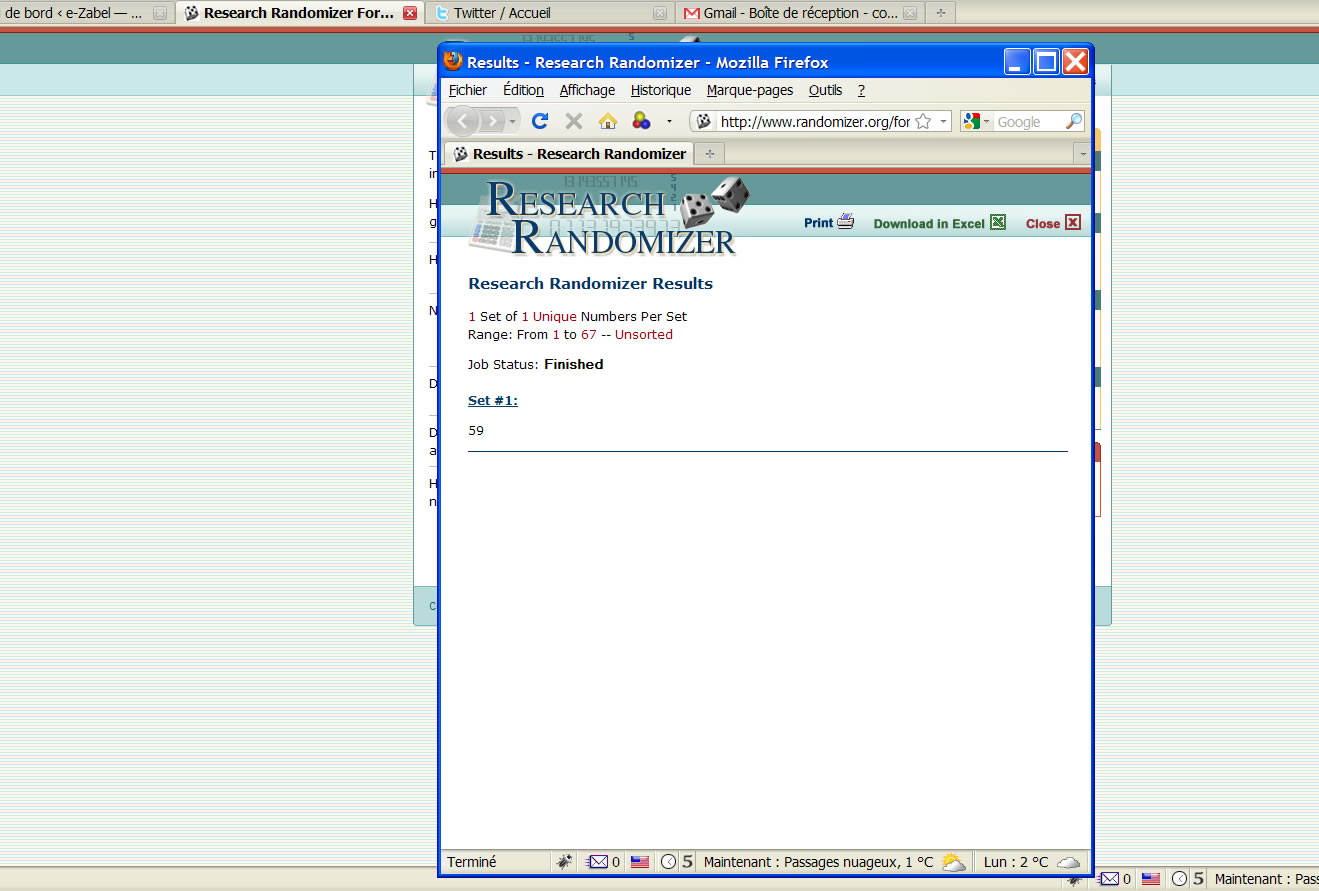Open the recent pages history dropdown arrow
Screen dimensions: 1319x891
pyautogui.click(x=513, y=122)
